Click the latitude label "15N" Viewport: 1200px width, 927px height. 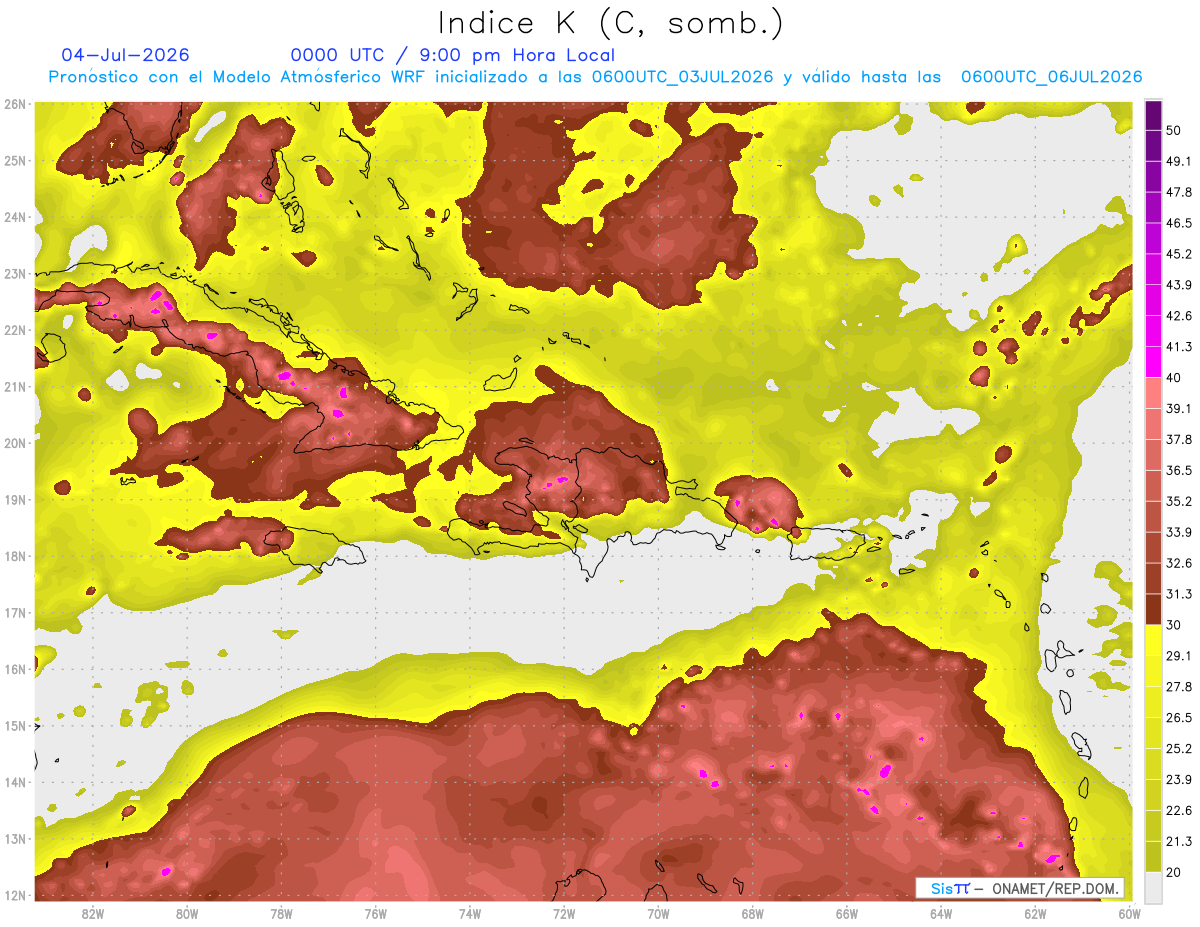[x=15, y=725]
